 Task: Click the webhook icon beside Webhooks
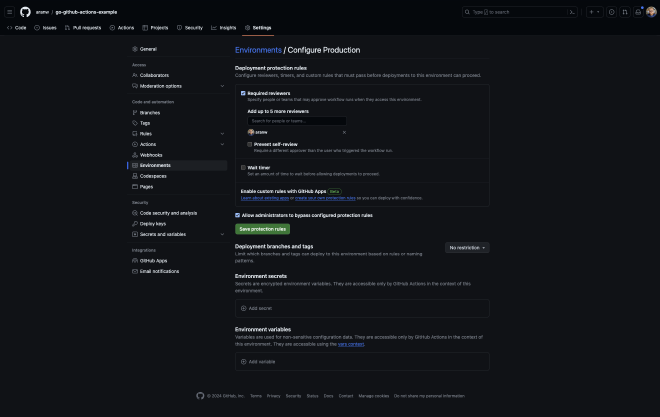135,155
